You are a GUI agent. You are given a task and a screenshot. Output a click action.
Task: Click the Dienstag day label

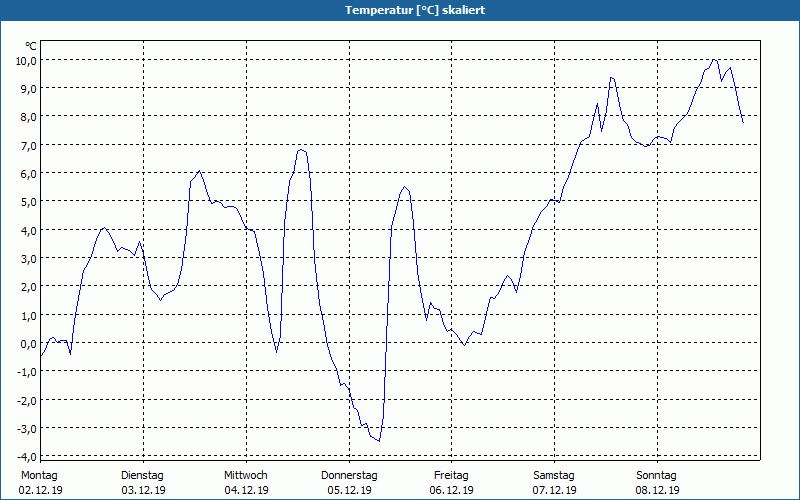142,476
